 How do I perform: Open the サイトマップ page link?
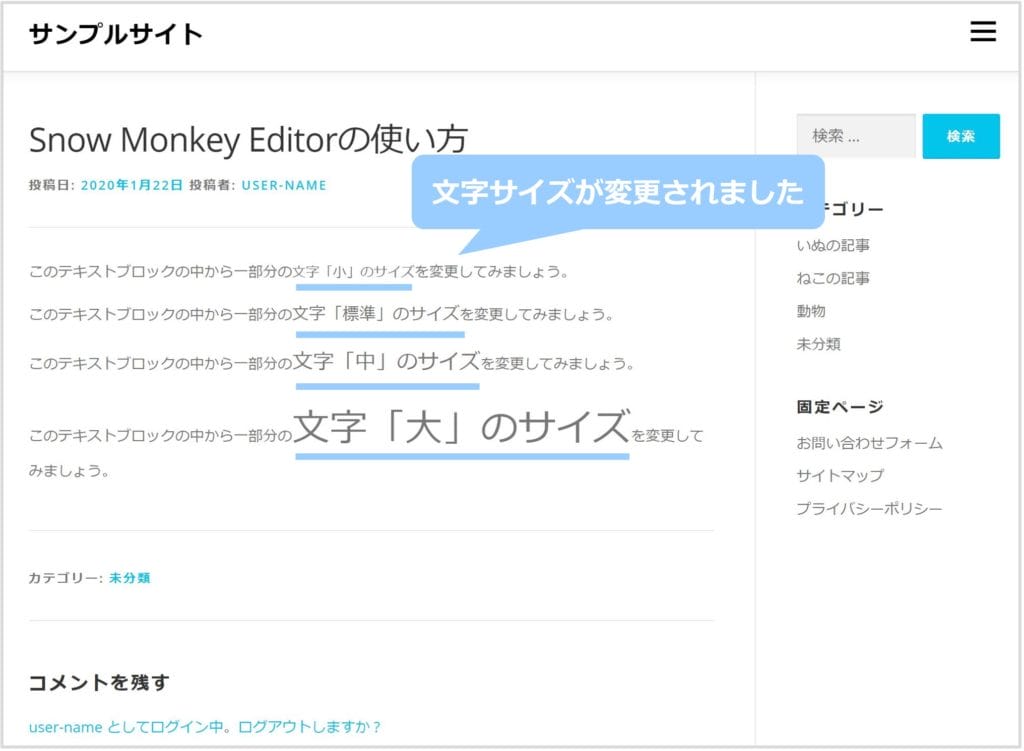click(x=840, y=475)
